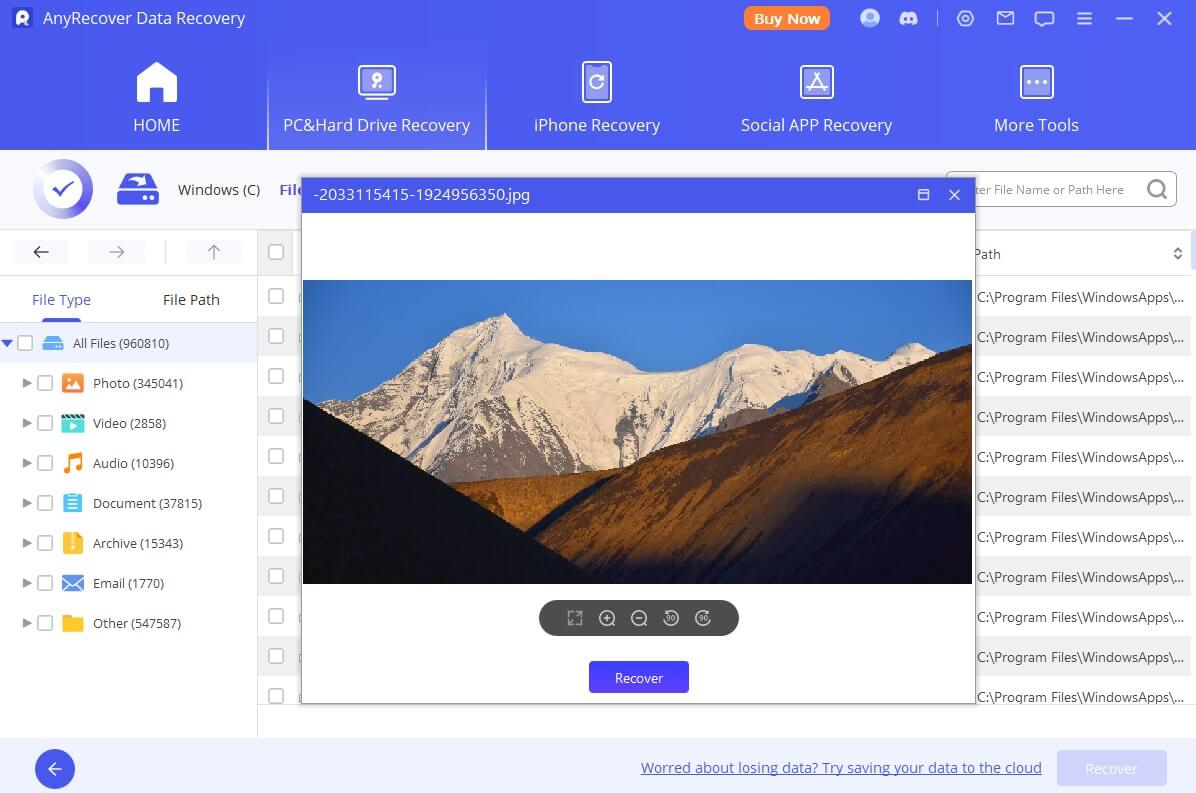Screen dimensions: 1196x793
Task: Expand the Document tree node
Action: coord(27,503)
